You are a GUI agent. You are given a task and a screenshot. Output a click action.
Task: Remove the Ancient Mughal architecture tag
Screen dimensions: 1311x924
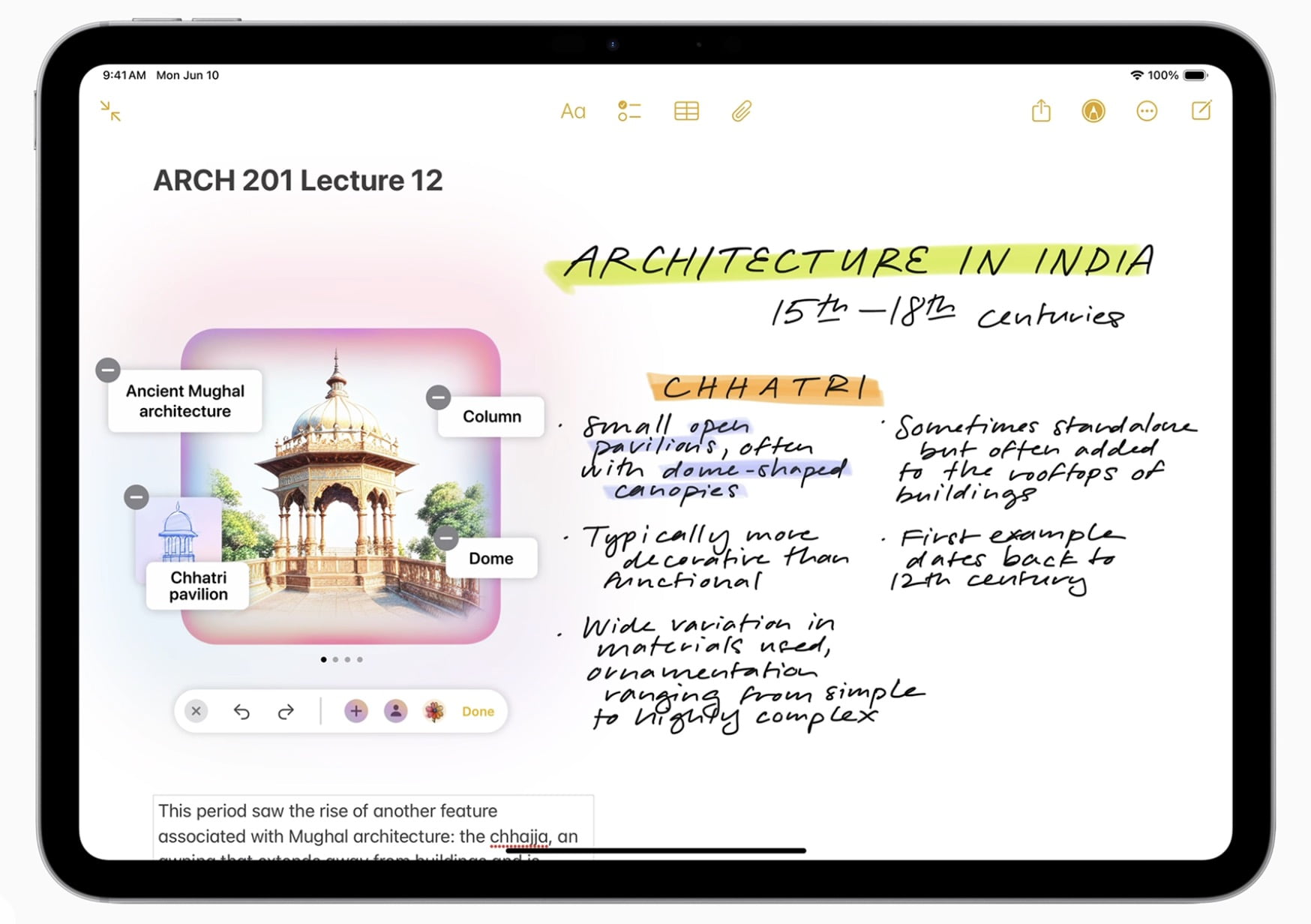click(108, 369)
